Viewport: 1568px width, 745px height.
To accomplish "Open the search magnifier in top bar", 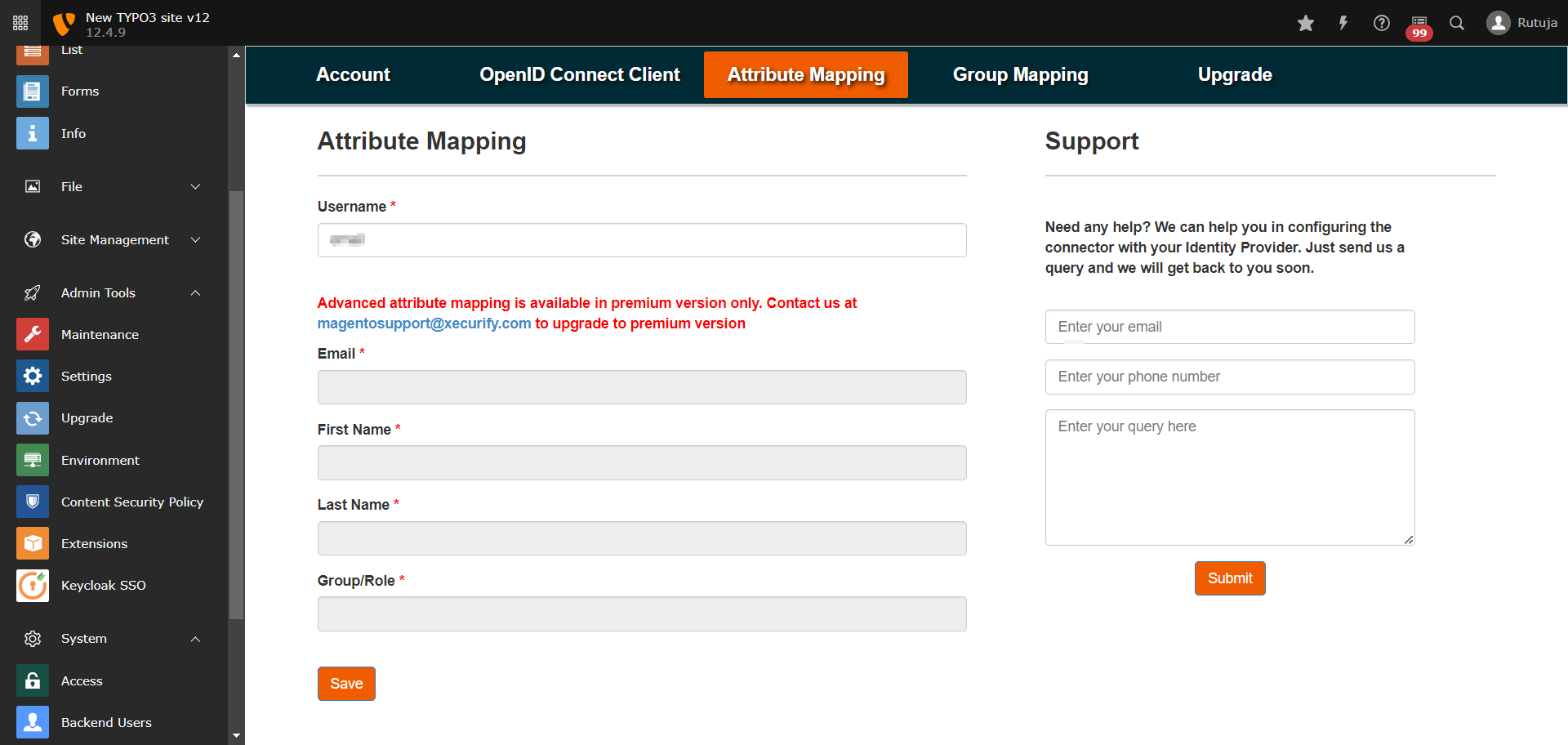I will (1457, 23).
